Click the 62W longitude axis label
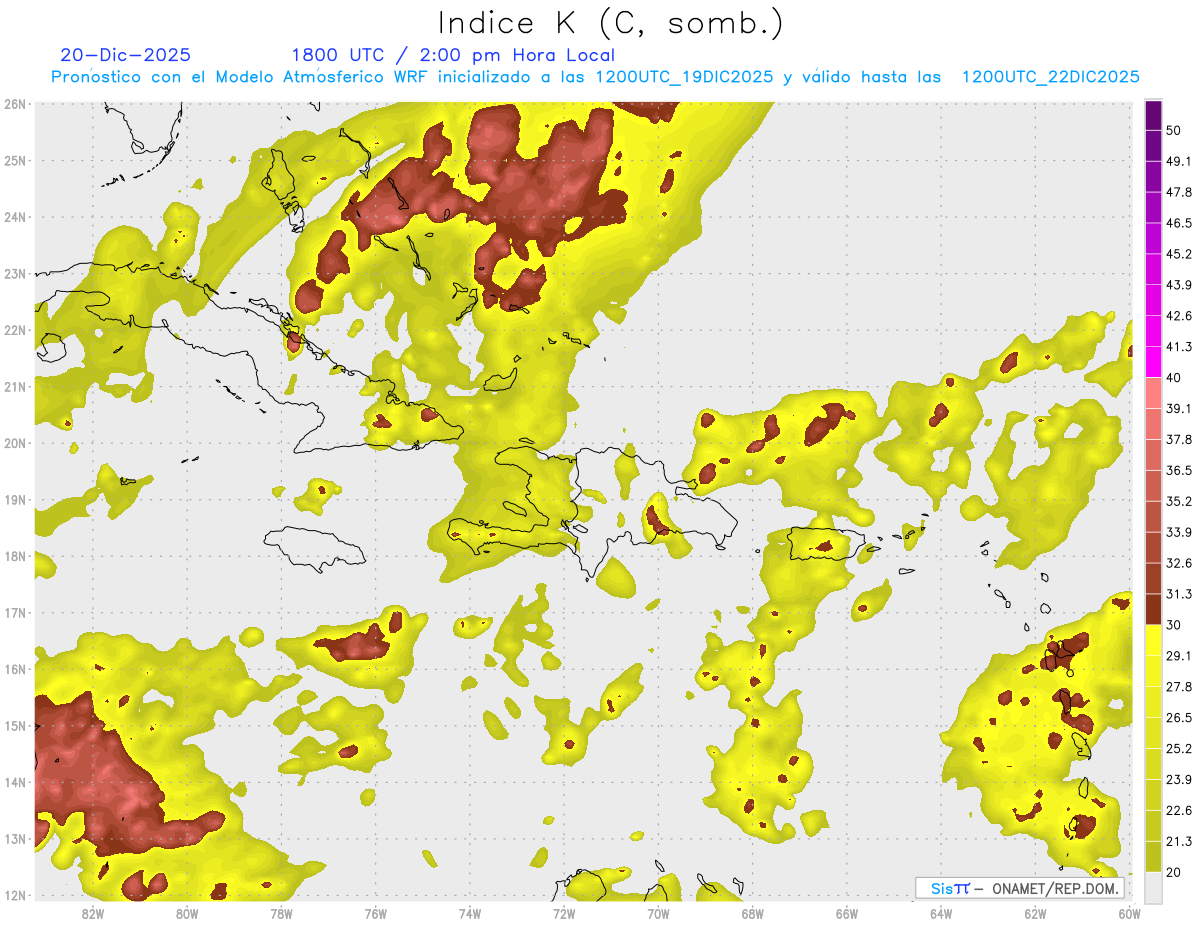 click(x=1035, y=914)
